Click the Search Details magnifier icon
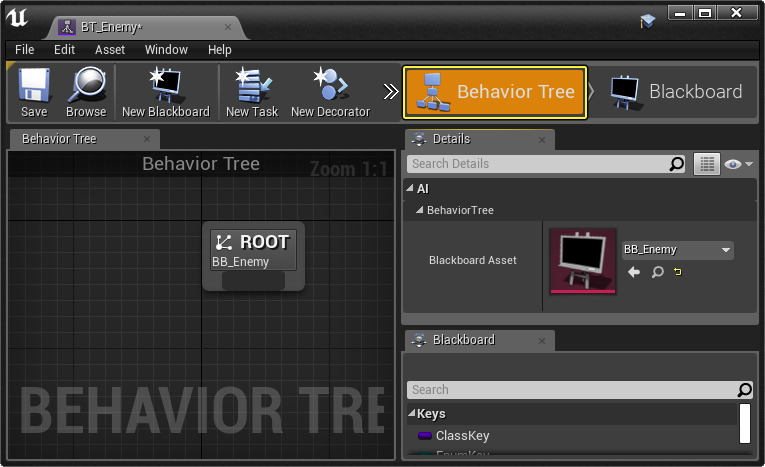Viewport: 765px width, 467px height. coord(676,164)
